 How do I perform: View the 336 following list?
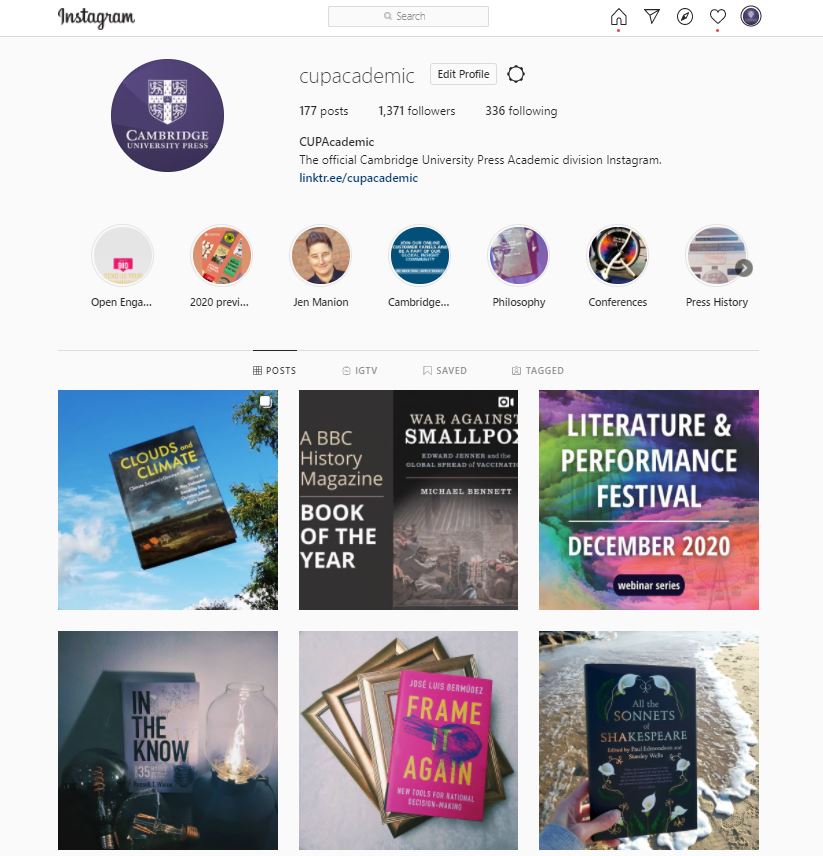(521, 111)
